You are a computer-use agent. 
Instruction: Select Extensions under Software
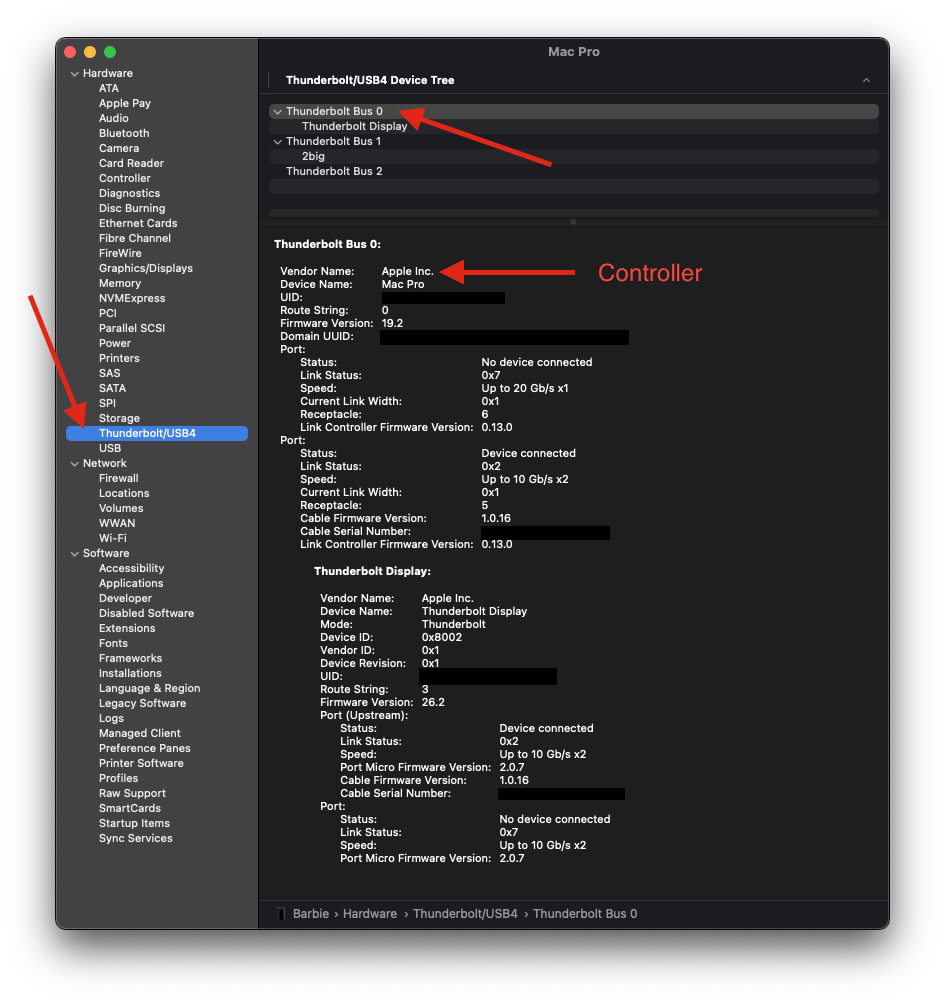[127, 629]
